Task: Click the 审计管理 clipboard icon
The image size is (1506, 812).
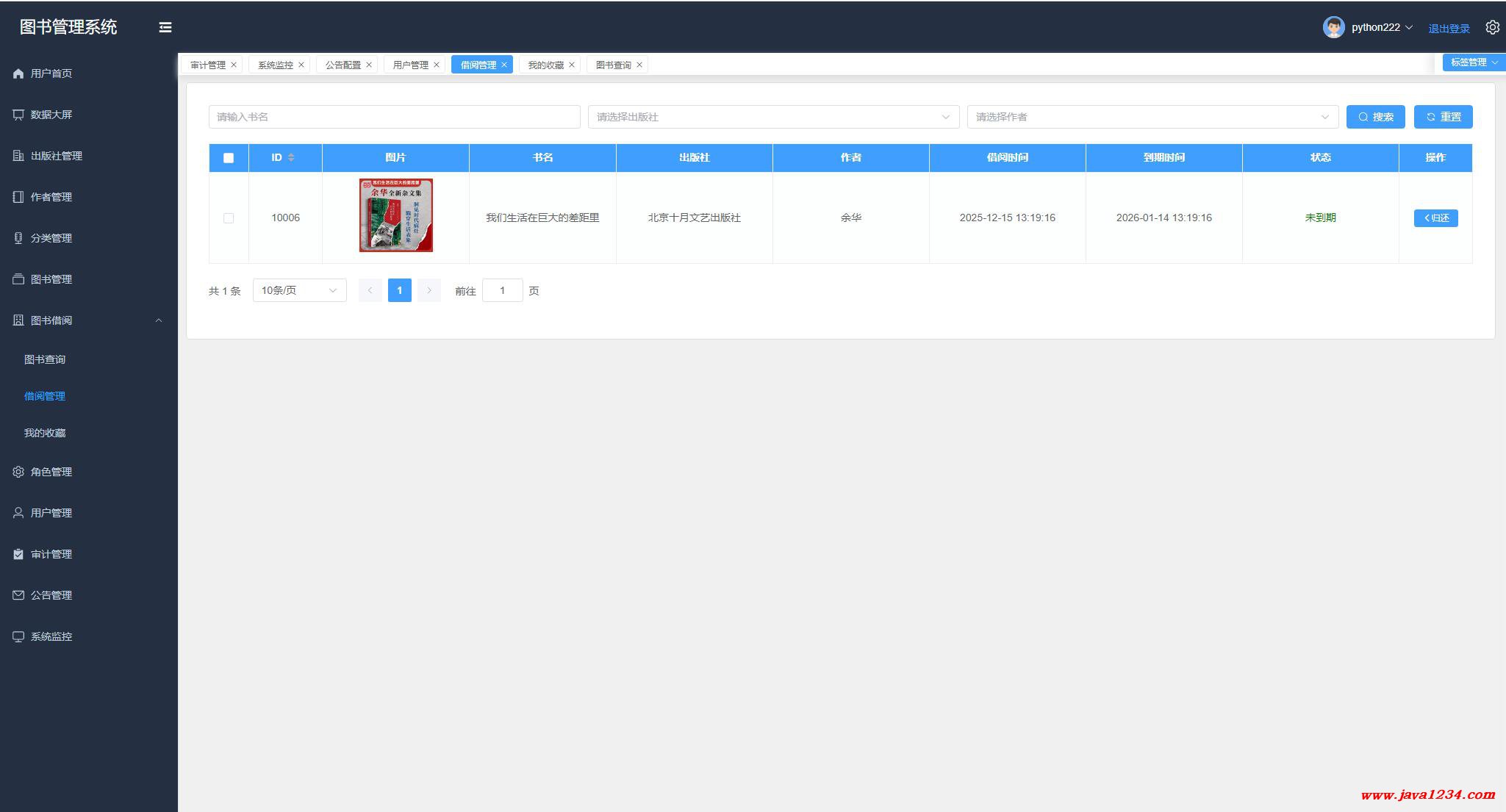Action: click(18, 554)
